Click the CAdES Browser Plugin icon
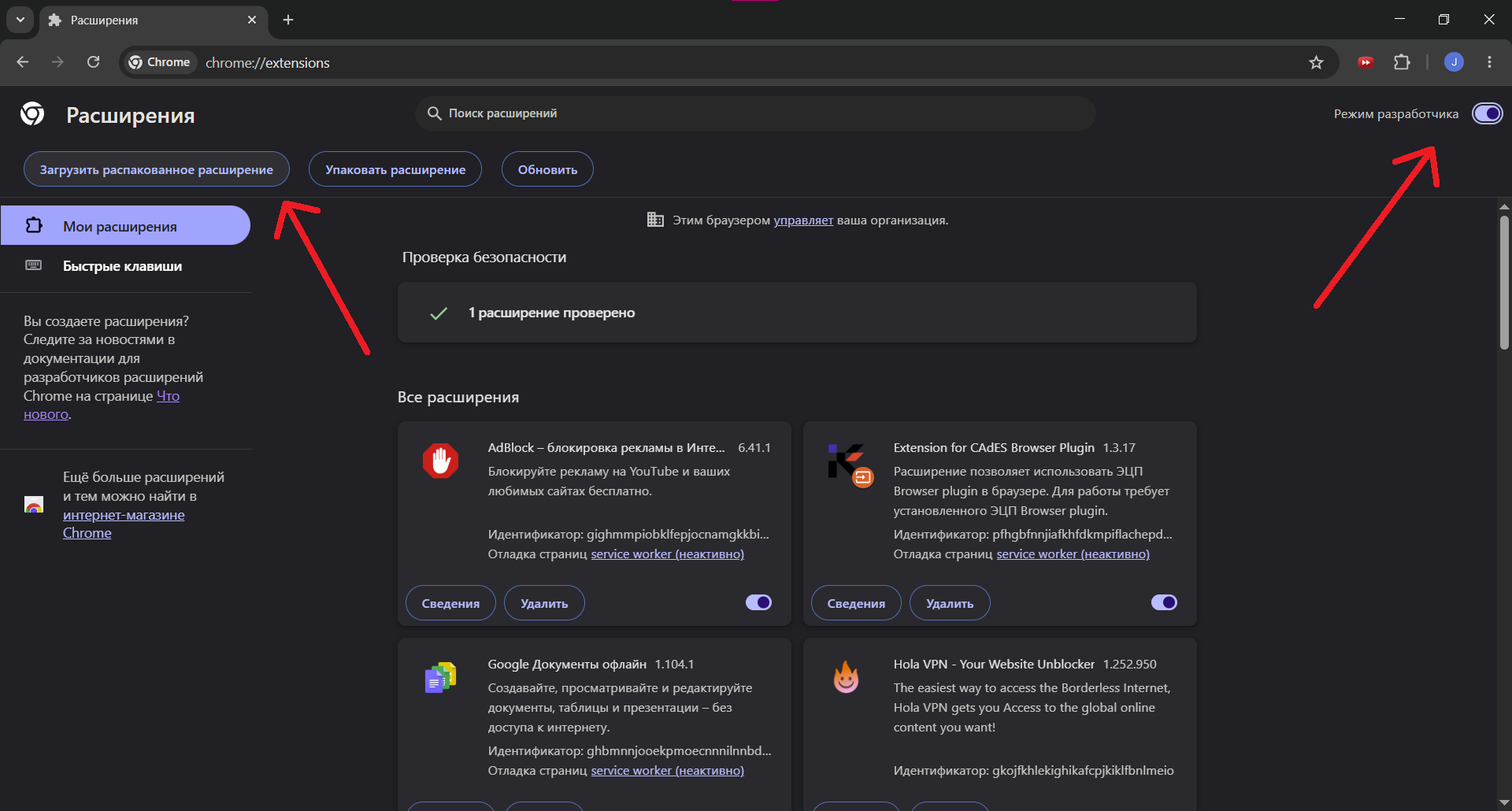1512x811 pixels. pos(850,464)
